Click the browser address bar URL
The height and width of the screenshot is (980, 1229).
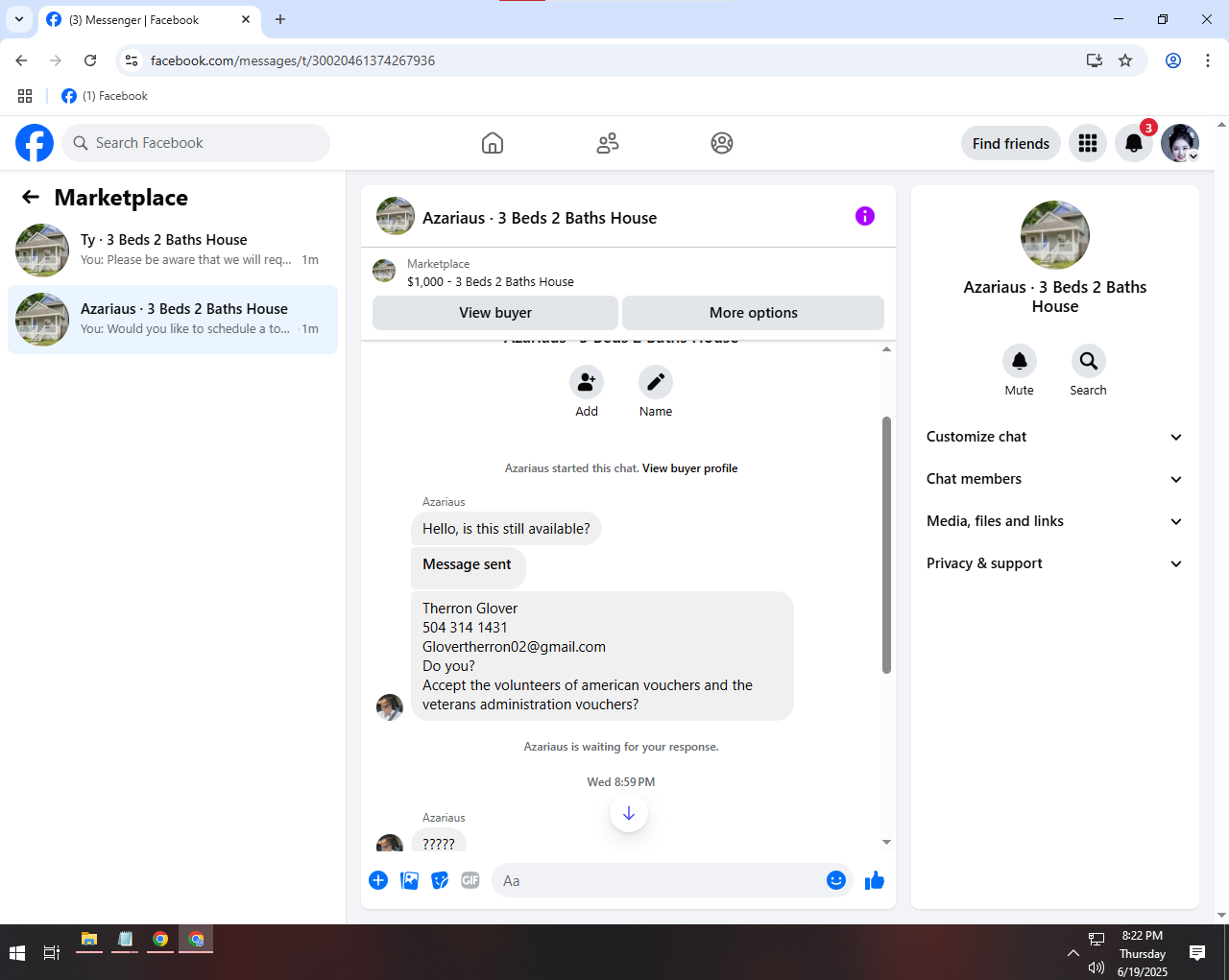[293, 60]
